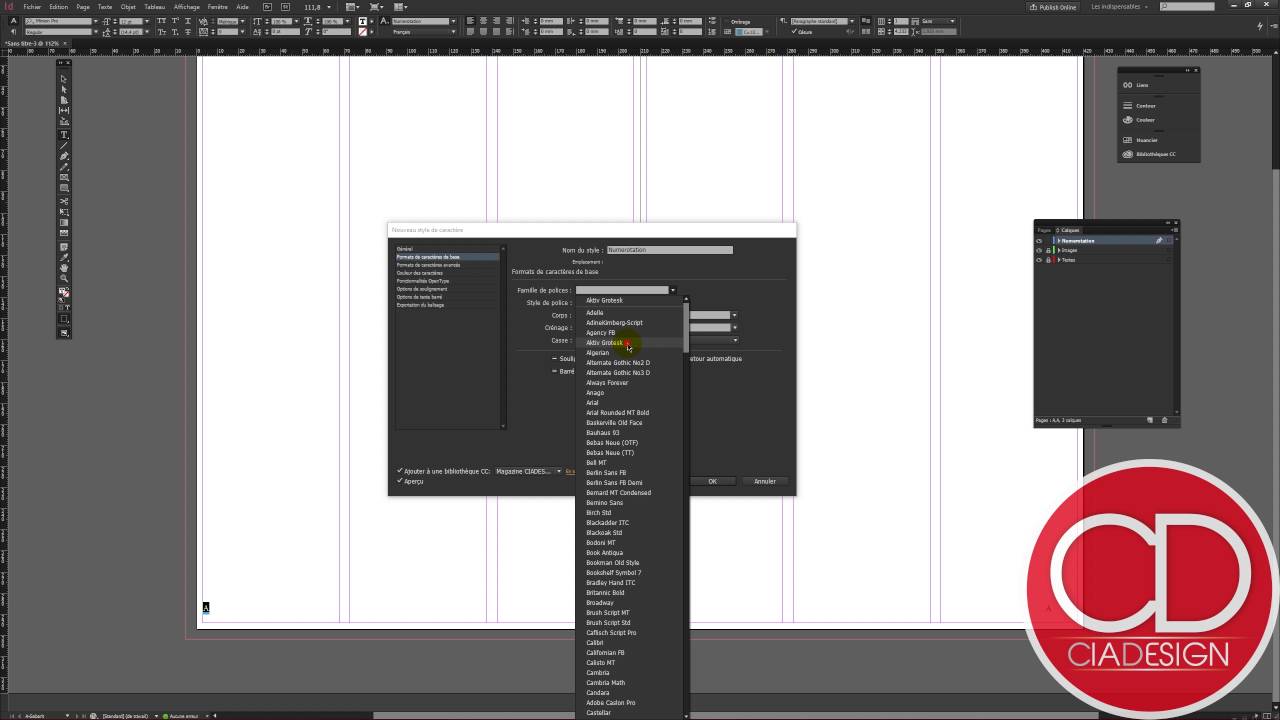
Task: Toggle the Barré checkbox in the dialog
Action: click(x=555, y=371)
